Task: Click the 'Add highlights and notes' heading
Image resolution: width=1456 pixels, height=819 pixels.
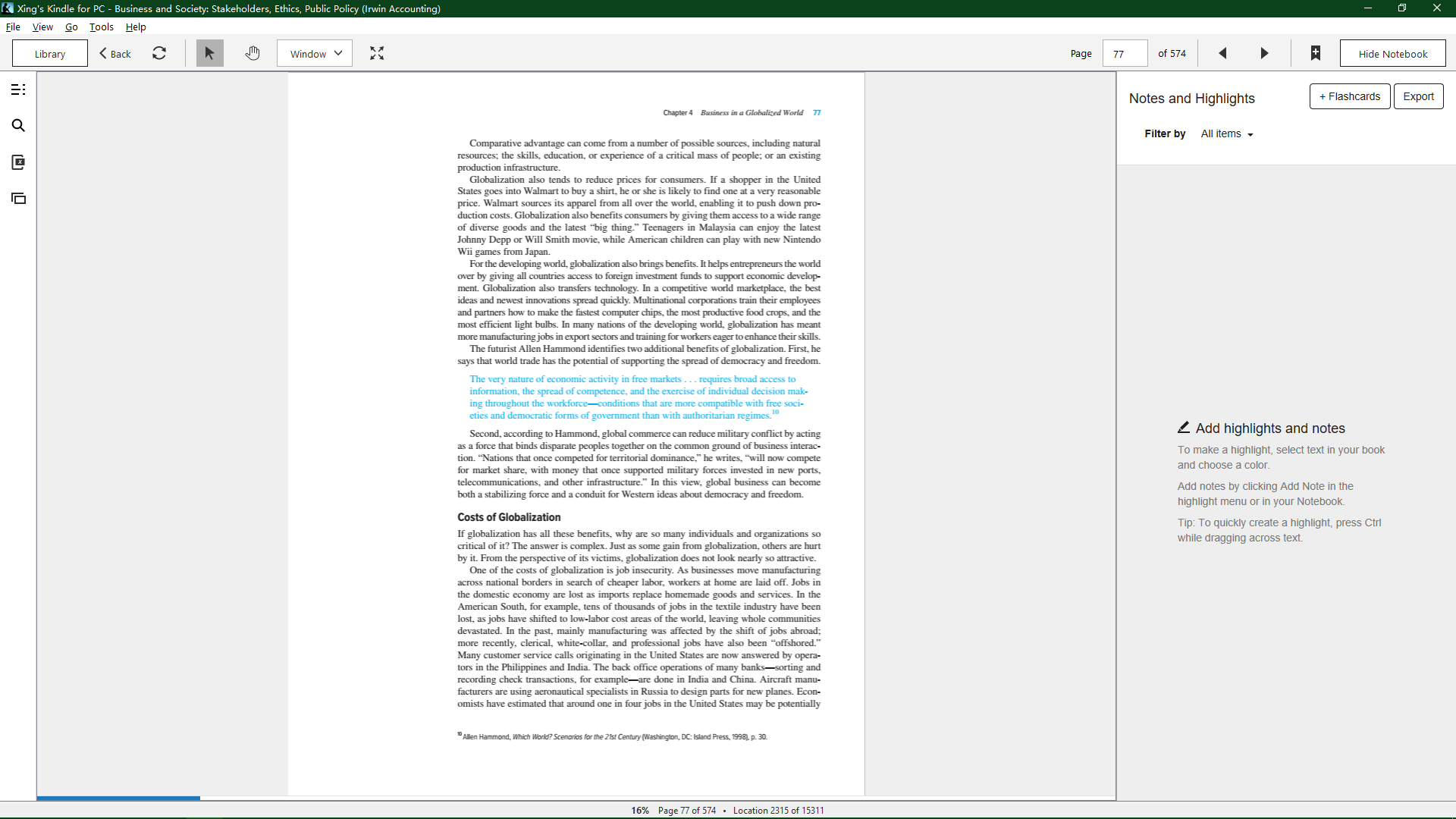Action: (x=1270, y=428)
